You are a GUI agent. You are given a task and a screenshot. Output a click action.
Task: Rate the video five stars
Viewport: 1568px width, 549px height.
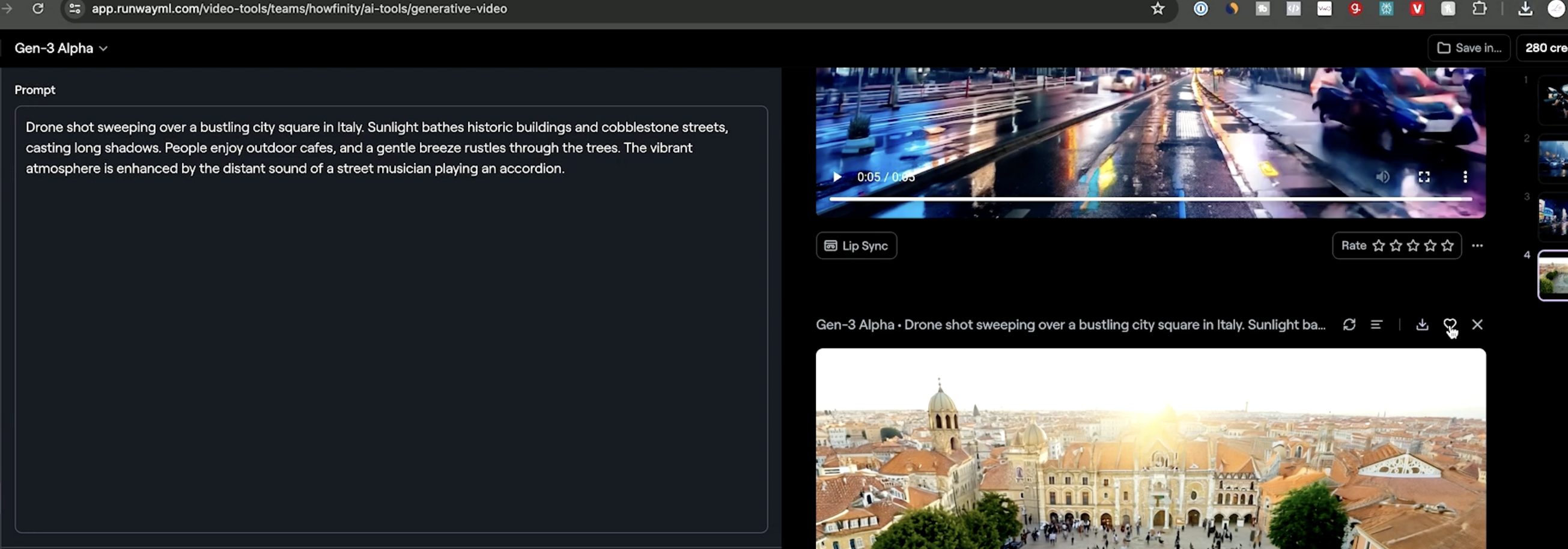(1447, 245)
